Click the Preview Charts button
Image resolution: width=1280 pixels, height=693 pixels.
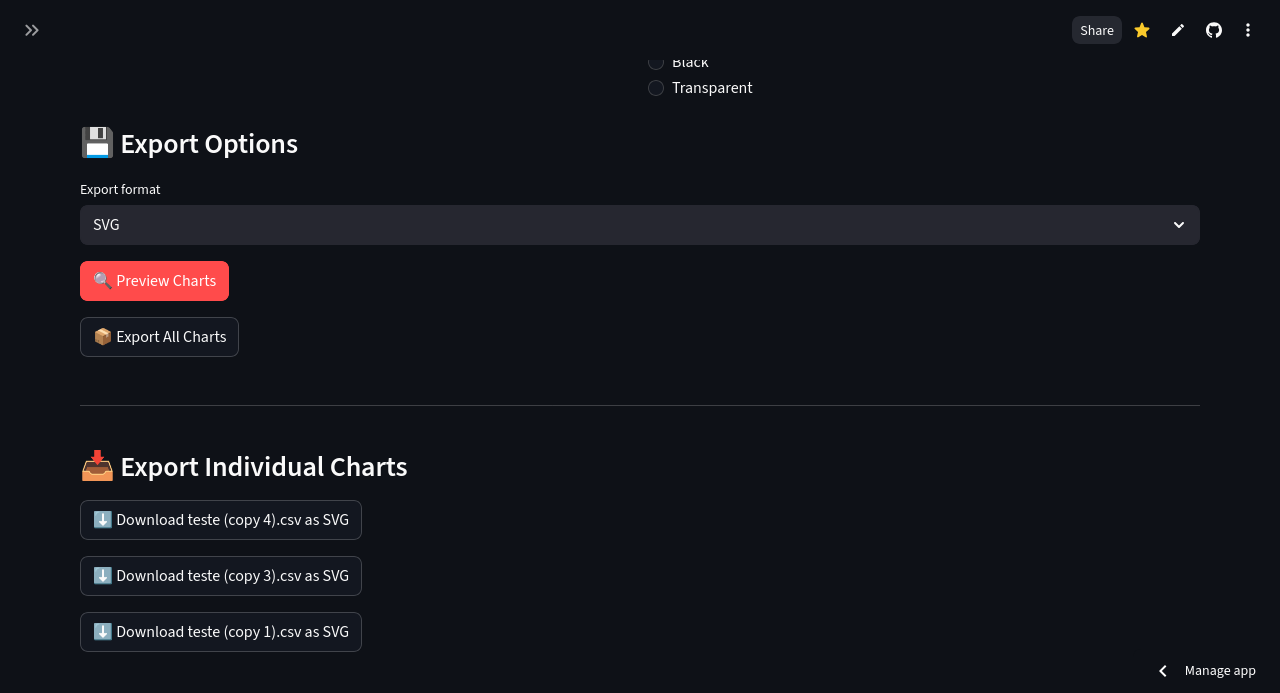coord(154,281)
